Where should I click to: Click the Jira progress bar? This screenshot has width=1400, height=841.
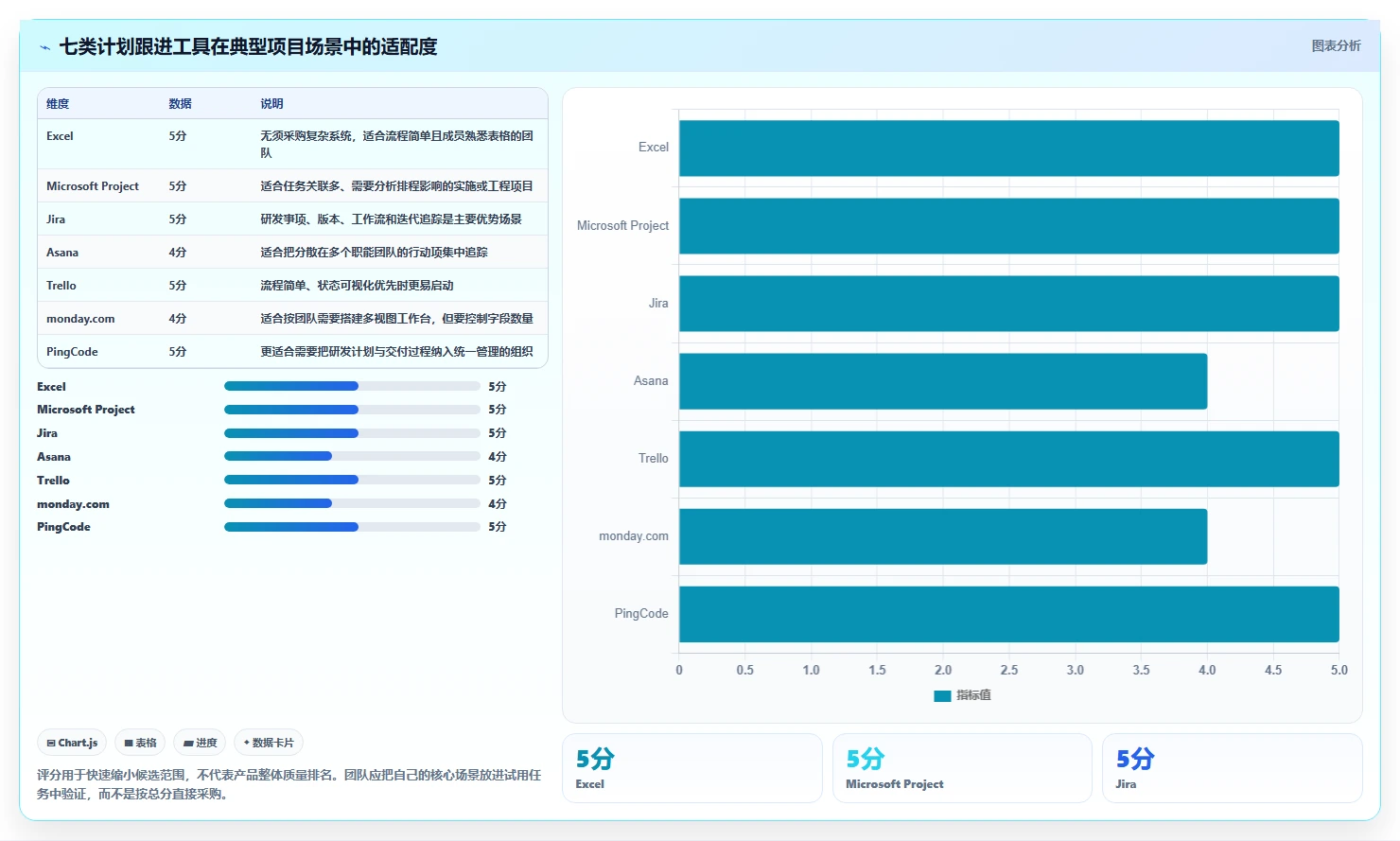pos(352,433)
